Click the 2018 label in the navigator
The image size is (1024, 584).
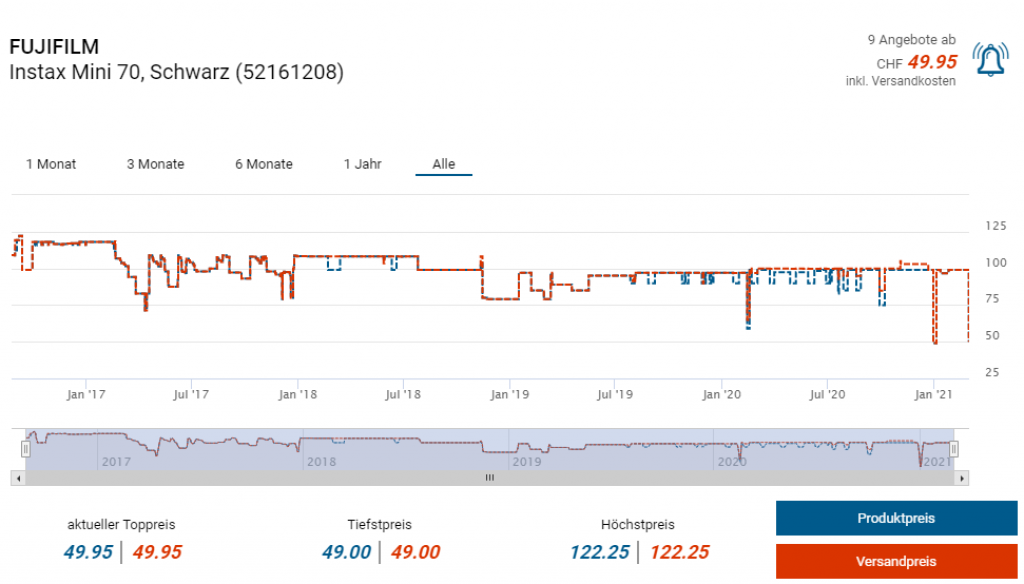point(321,462)
